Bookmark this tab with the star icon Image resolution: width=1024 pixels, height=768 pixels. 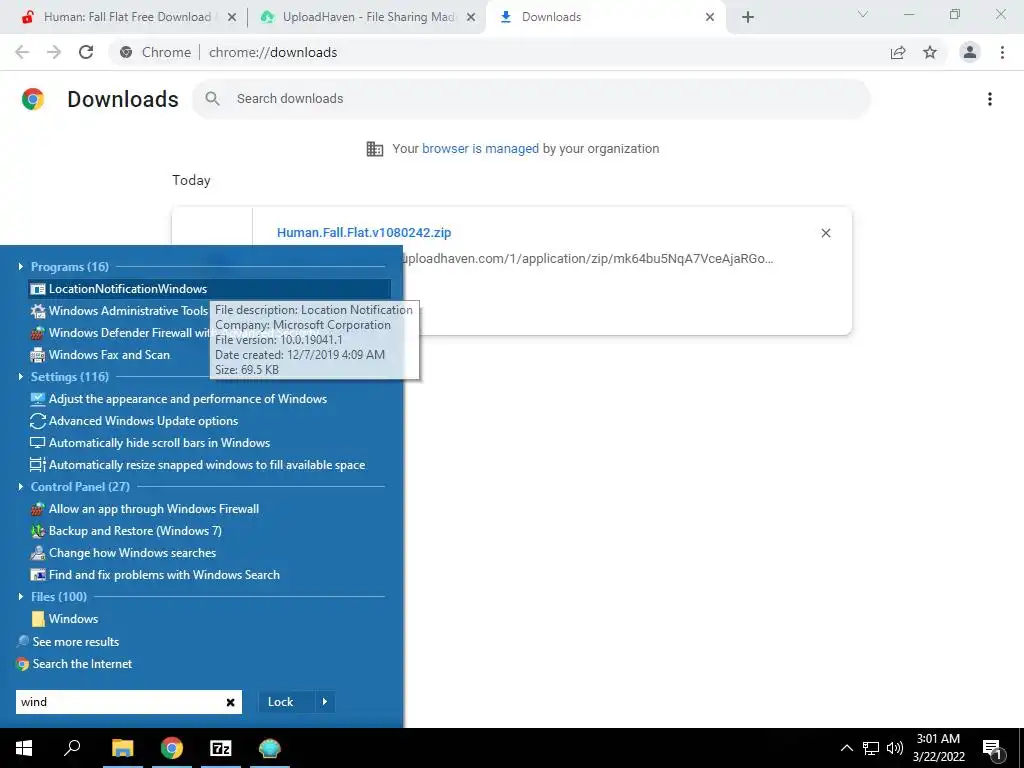coord(930,52)
